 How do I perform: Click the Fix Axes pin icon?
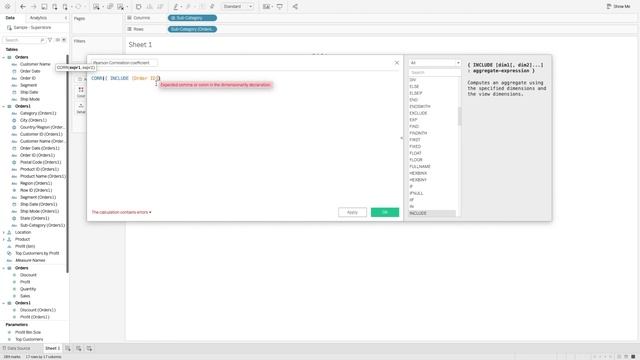(x=212, y=7)
